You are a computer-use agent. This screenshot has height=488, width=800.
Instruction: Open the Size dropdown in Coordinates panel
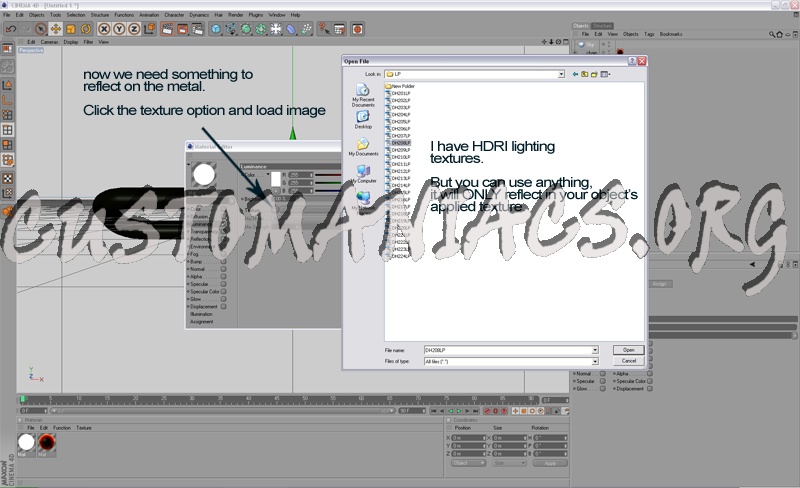pos(509,463)
